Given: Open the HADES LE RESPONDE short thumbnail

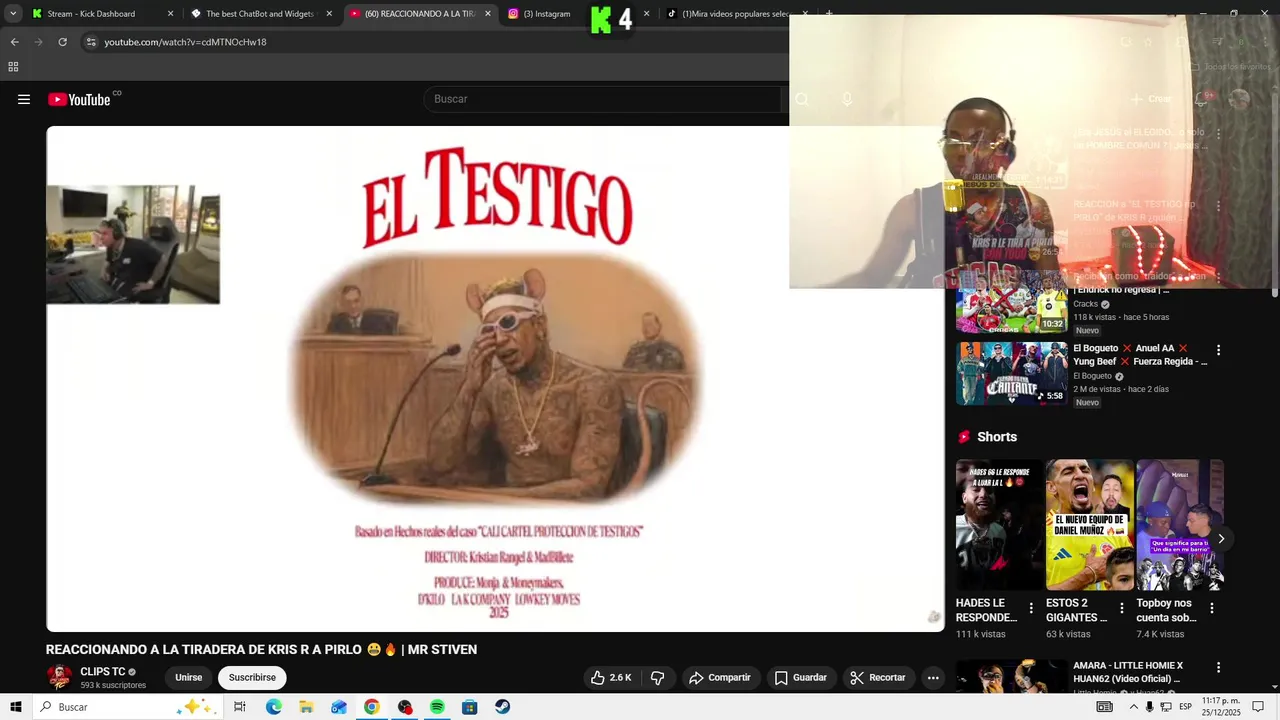Looking at the screenshot, I should (999, 525).
